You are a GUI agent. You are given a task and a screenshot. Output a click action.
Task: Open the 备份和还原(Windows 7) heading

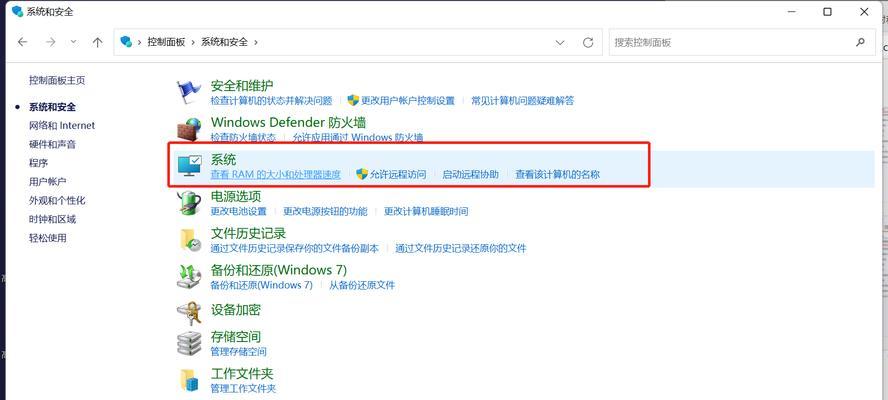[279, 270]
